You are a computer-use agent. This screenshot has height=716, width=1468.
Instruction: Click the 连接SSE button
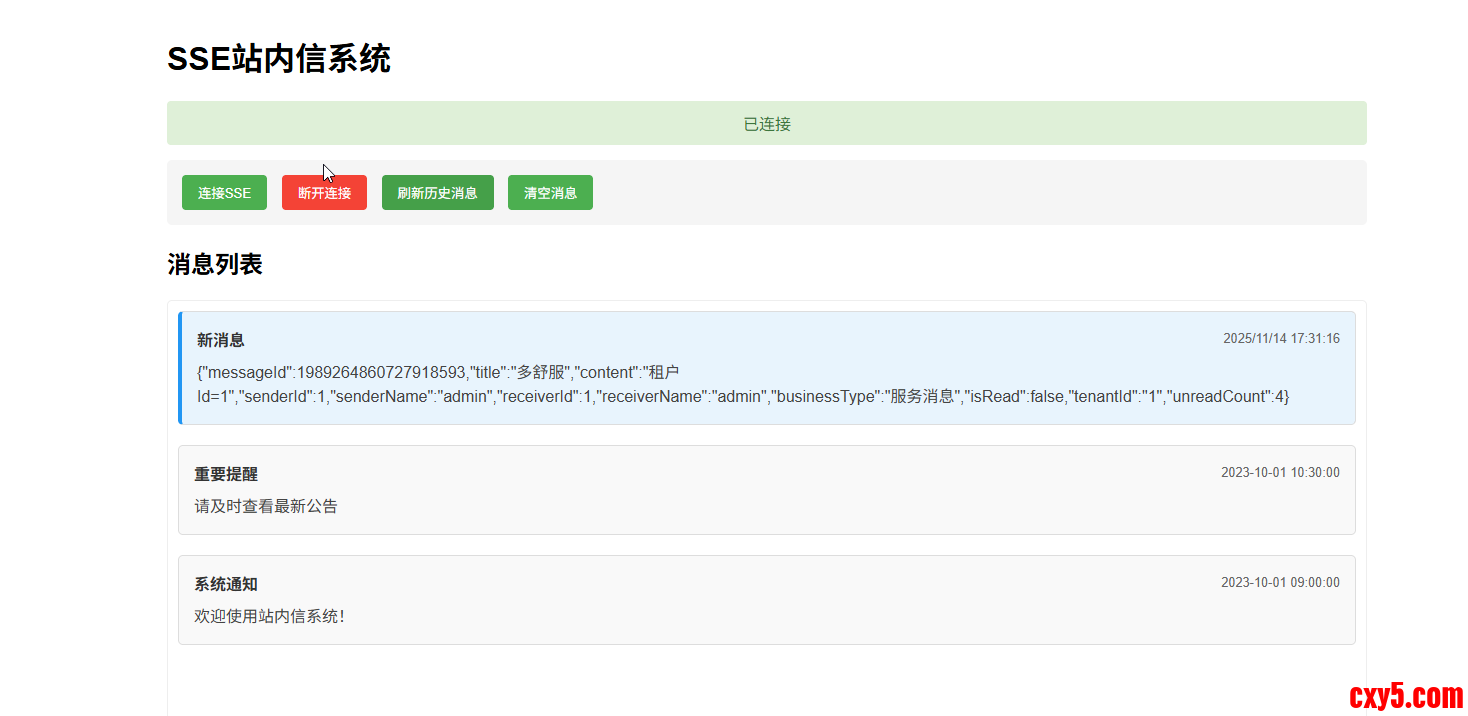224,193
